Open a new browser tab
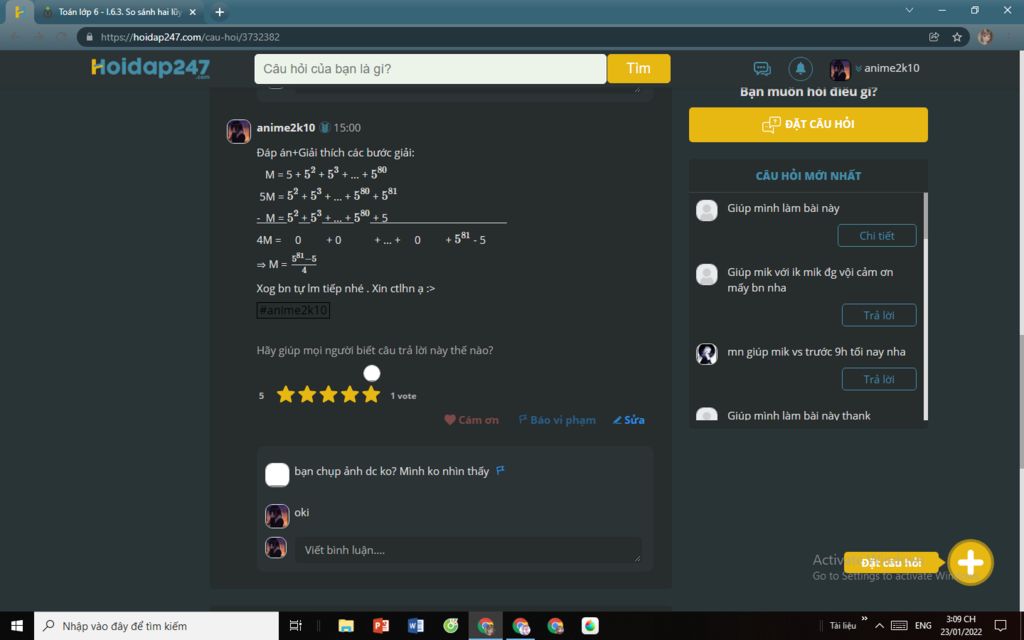1024x640 pixels. [x=219, y=12]
